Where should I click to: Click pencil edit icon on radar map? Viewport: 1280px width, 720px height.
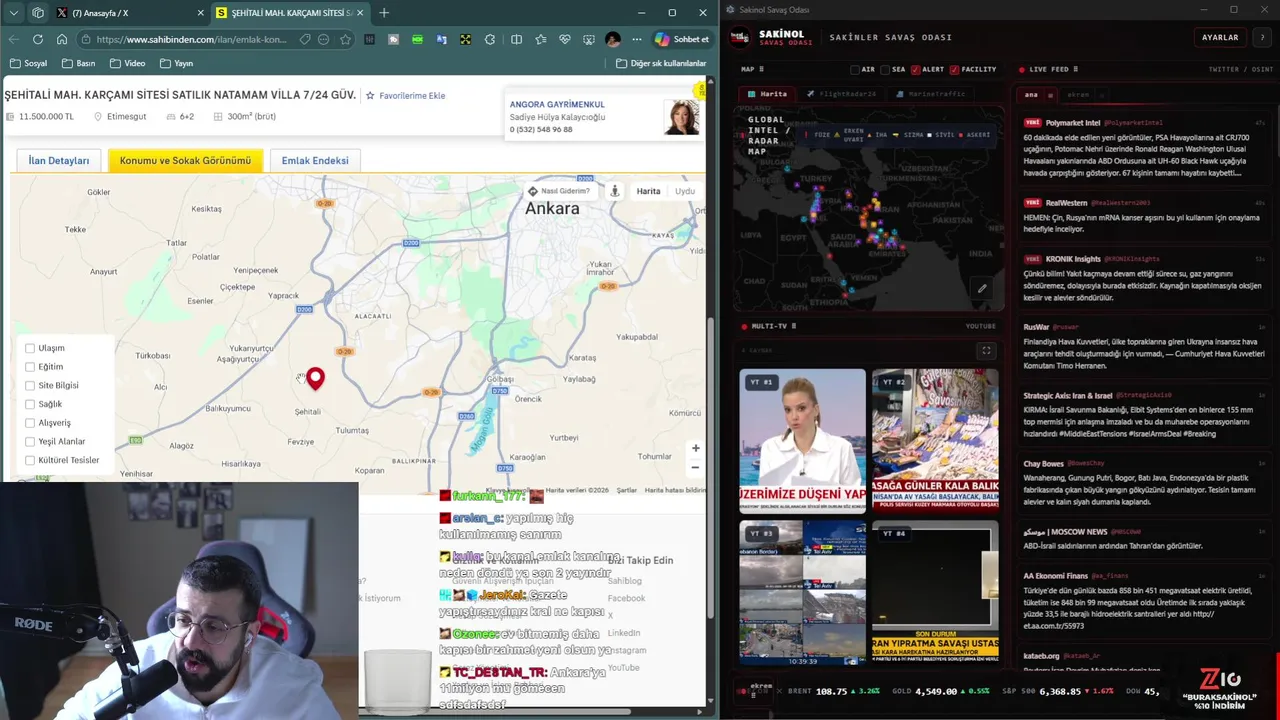[982, 288]
